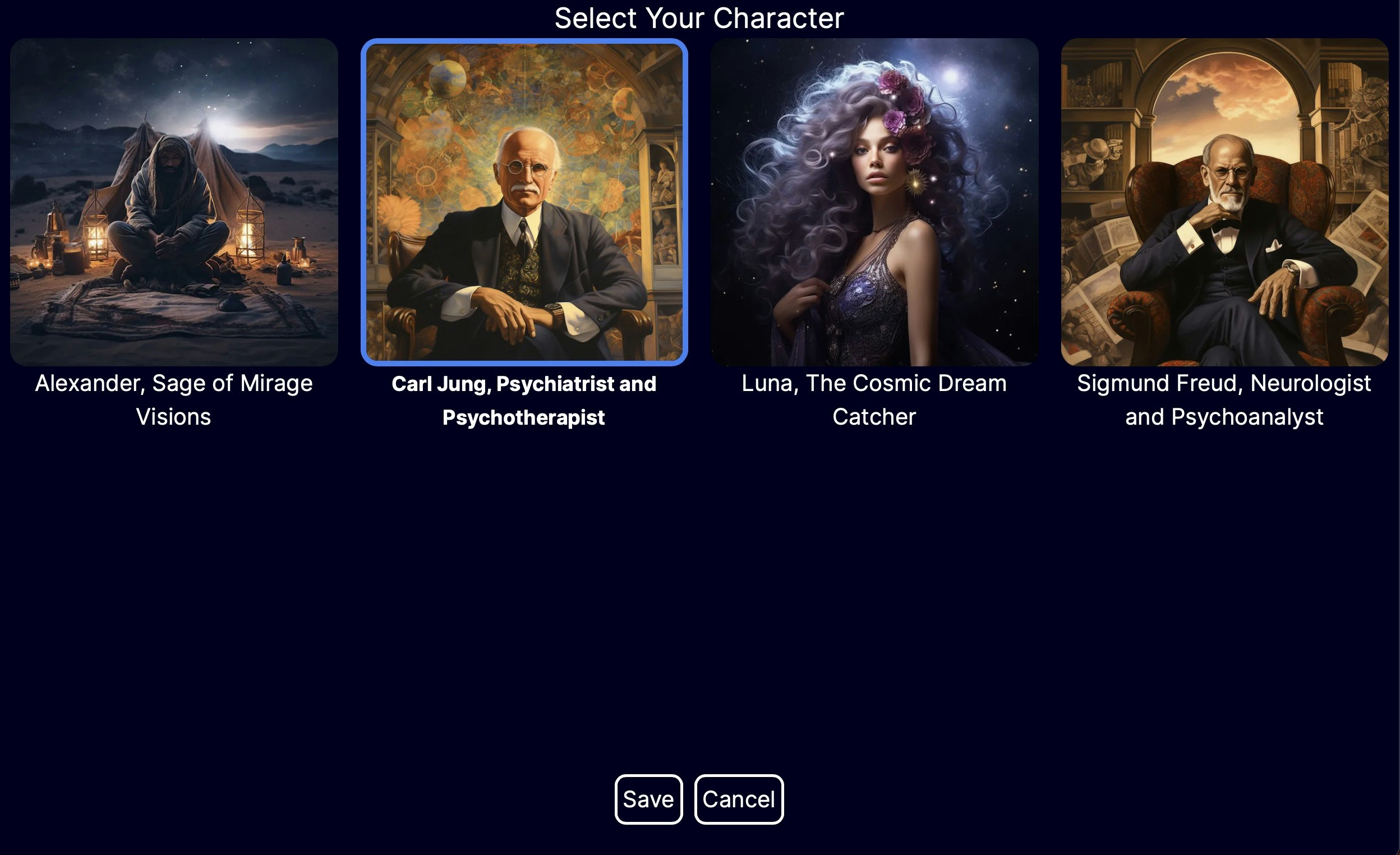The image size is (1400, 855).
Task: Click the bold Carl Jung name label
Action: 524,400
